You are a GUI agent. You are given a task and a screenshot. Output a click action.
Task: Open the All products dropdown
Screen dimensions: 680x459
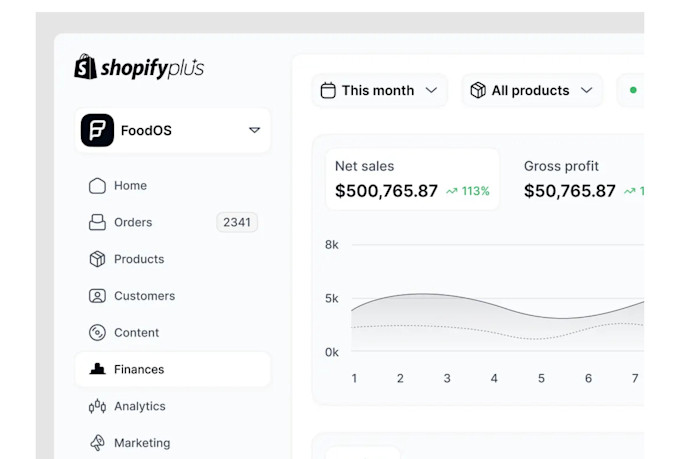(532, 90)
